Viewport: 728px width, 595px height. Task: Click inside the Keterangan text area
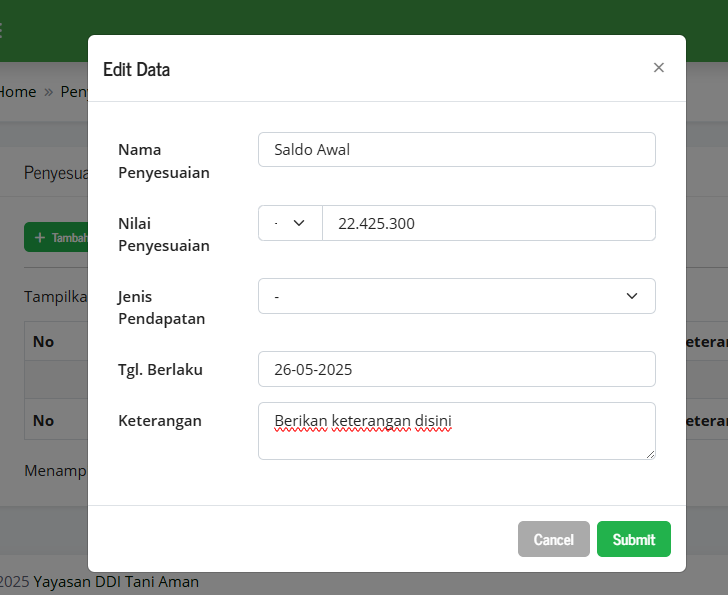456,431
